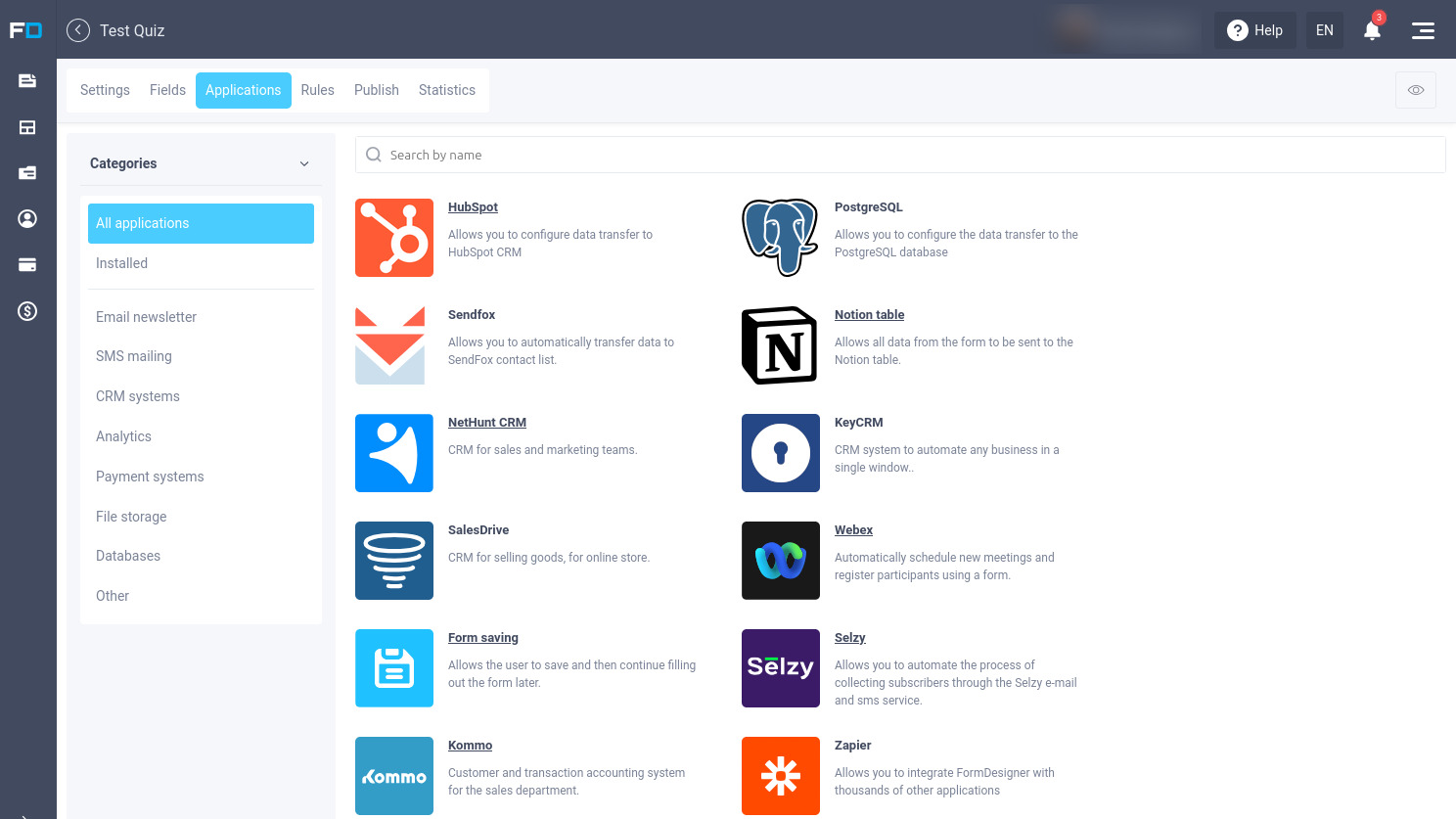Open the hamburger menu icon
This screenshot has width=1456, height=819.
tap(1423, 30)
